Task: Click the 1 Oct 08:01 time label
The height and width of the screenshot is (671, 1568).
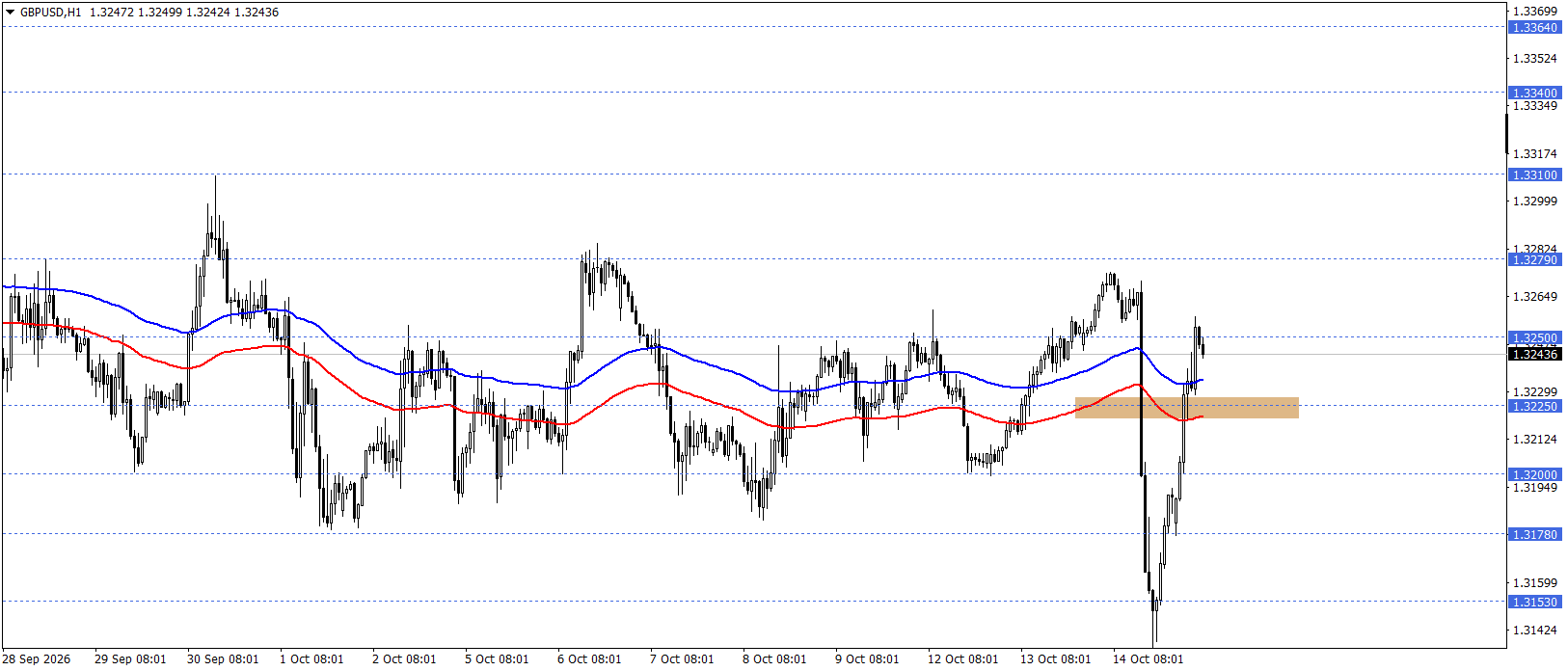Action: 311,659
